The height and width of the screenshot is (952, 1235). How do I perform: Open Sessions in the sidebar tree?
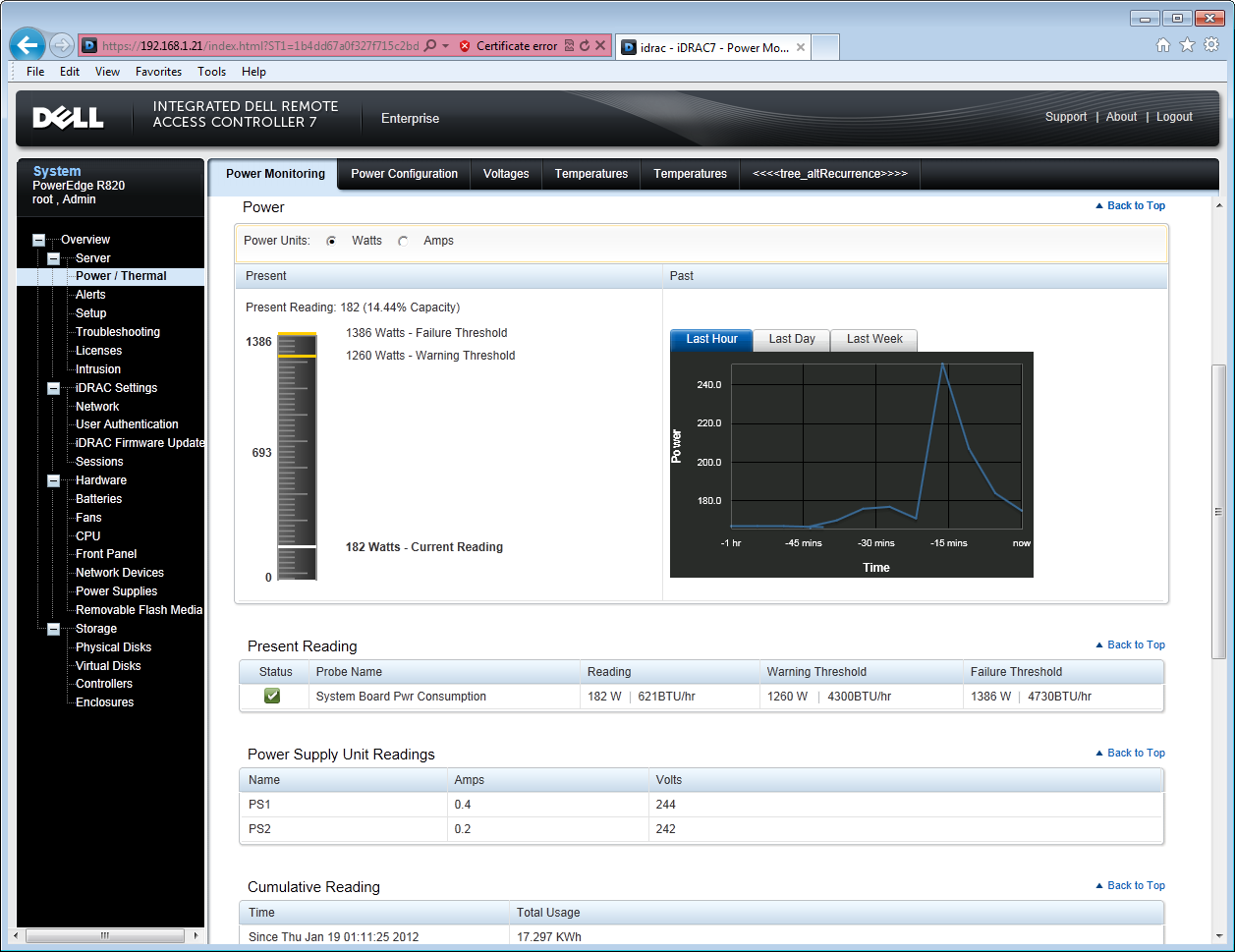(99, 462)
